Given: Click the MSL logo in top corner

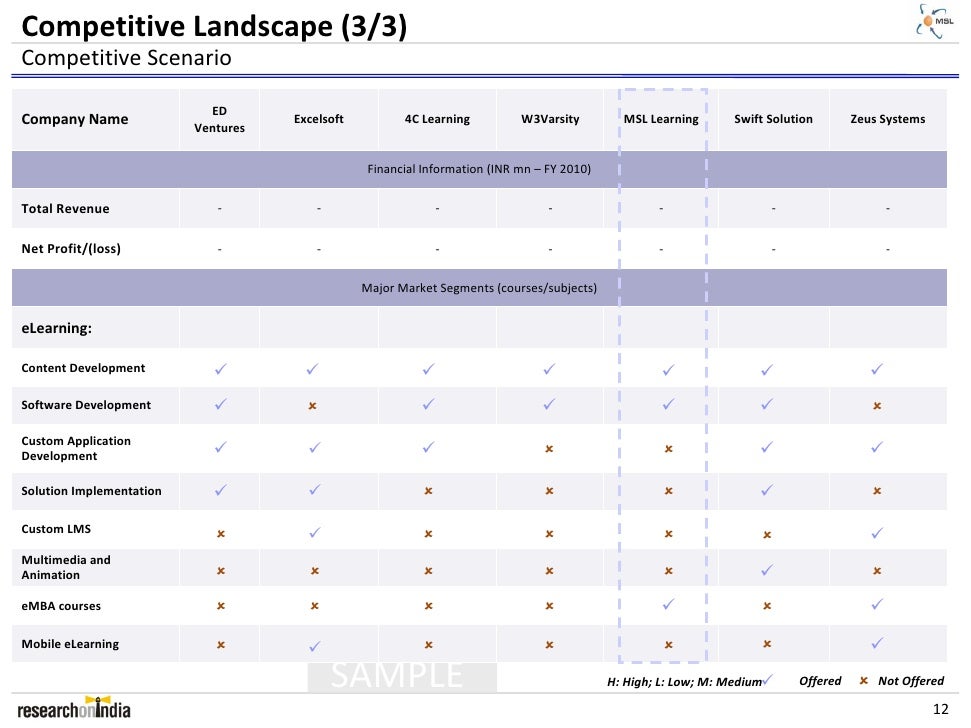Looking at the screenshot, I should click(x=935, y=21).
